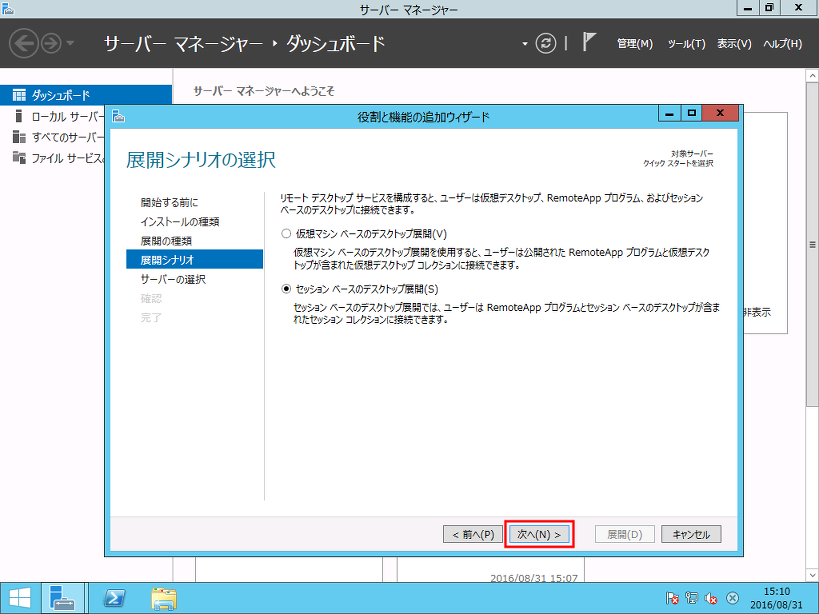Click the clock in the system tray
The image size is (819, 614).
click(778, 597)
